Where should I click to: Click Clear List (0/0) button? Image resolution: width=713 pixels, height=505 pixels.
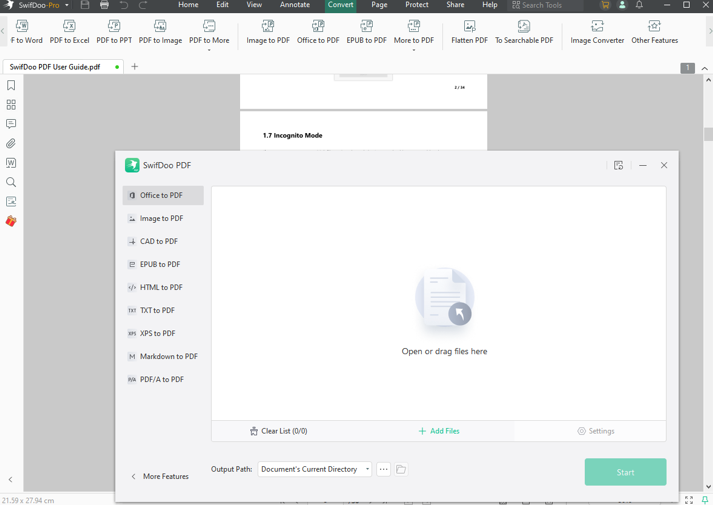pos(278,431)
